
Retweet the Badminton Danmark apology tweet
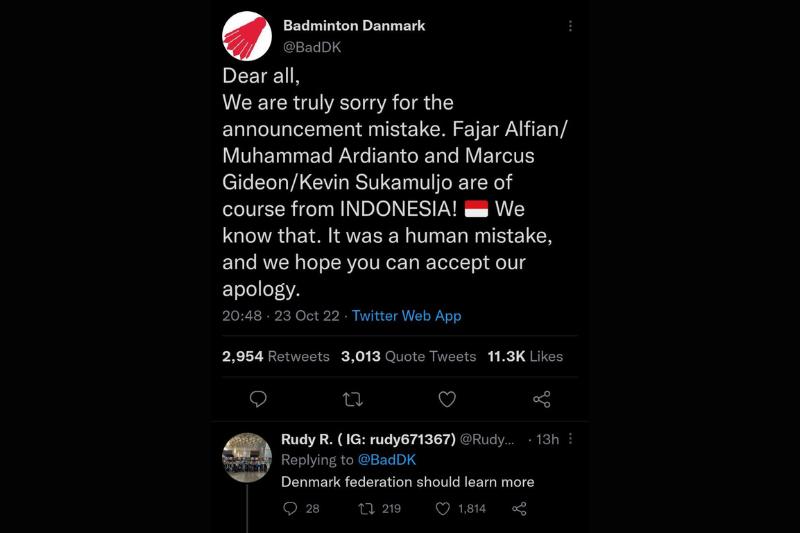[x=353, y=399]
